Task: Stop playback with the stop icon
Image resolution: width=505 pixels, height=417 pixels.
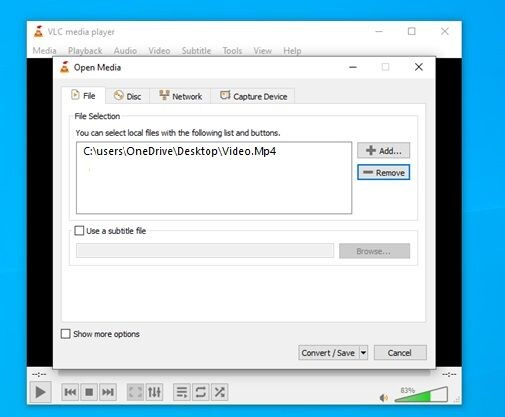Action: (89, 392)
